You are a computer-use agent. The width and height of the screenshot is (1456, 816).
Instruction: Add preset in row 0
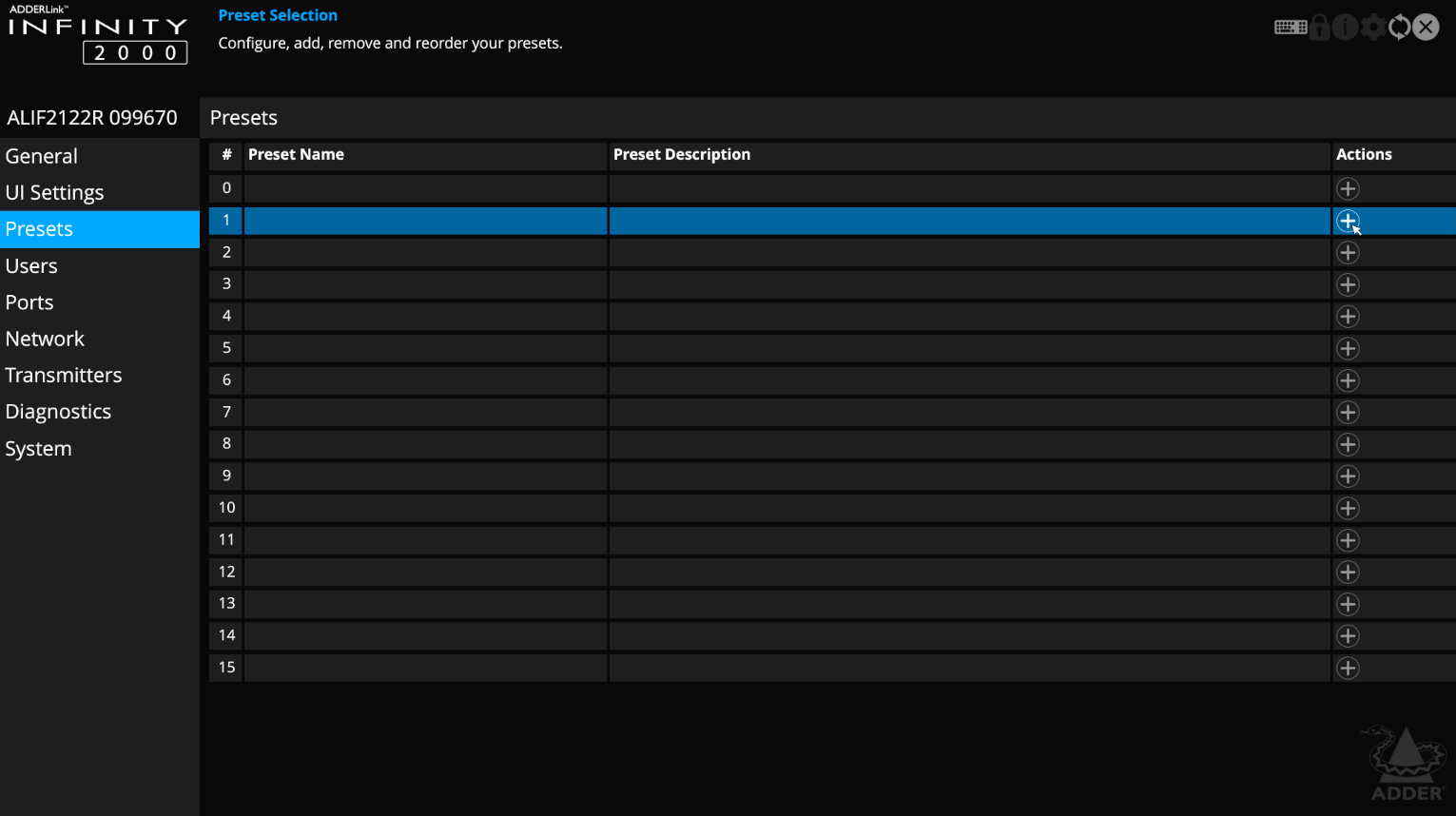point(1348,188)
